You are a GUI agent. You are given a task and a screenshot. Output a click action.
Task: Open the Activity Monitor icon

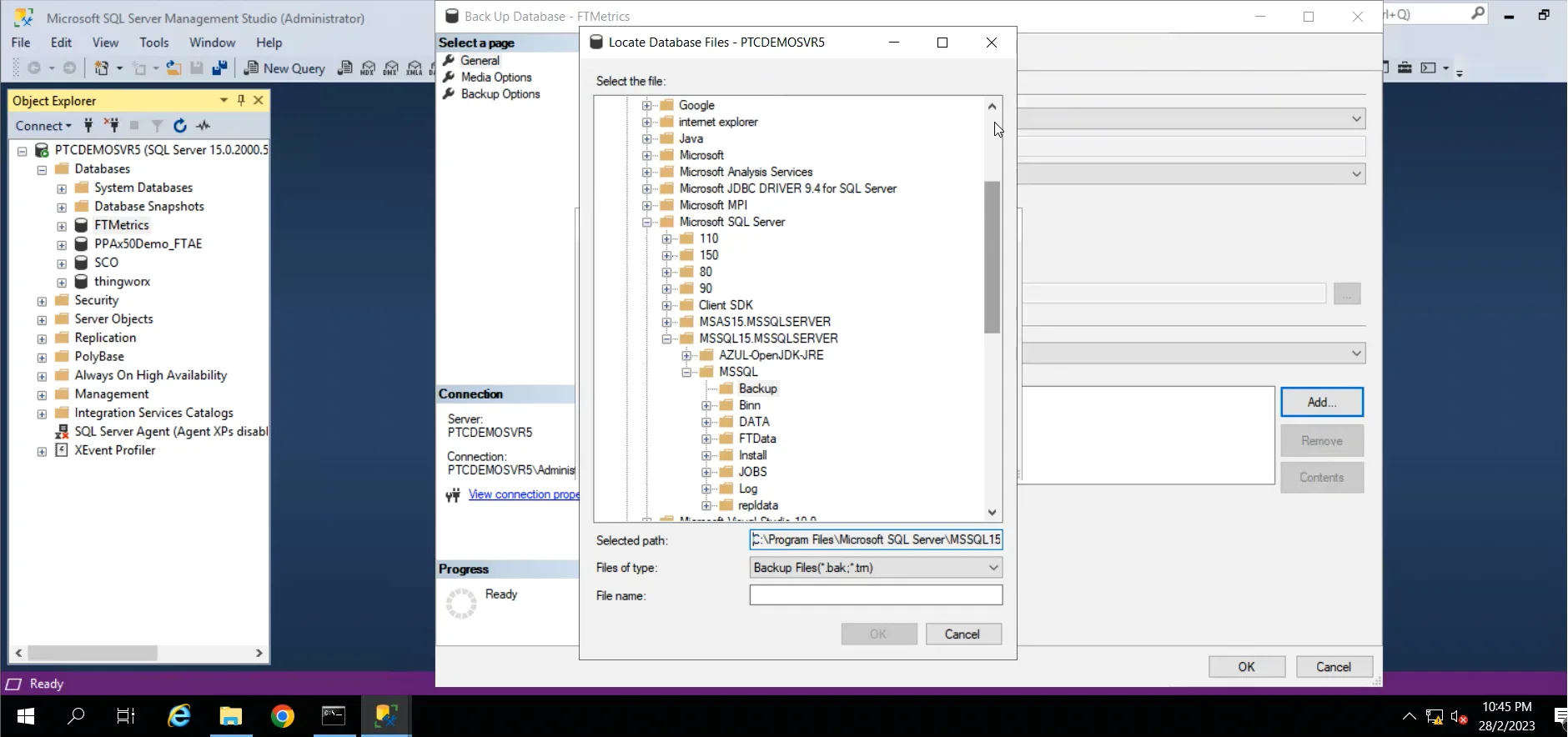point(204,126)
